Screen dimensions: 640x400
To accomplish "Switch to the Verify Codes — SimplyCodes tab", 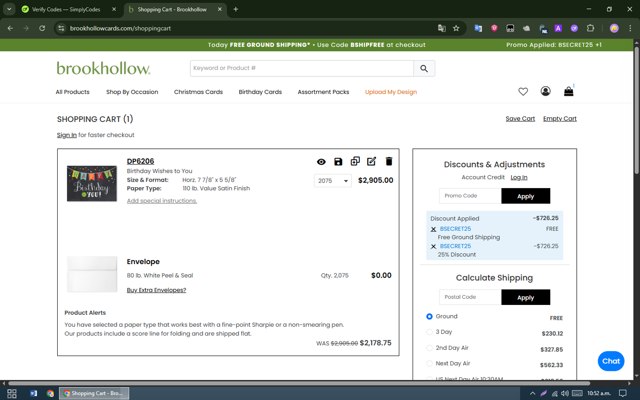I will click(66, 9).
